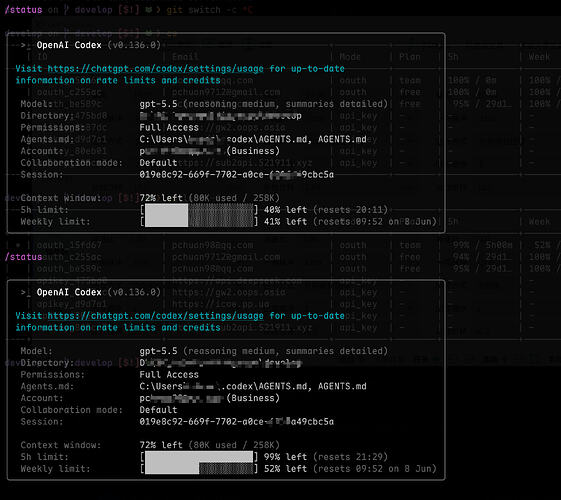Click the weekly limit bar at 41% left
This screenshot has width=561, height=500.
coord(199,221)
